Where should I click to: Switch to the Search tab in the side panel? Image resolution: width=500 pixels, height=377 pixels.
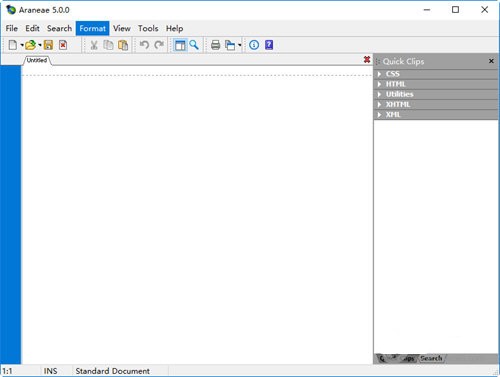click(x=431, y=358)
